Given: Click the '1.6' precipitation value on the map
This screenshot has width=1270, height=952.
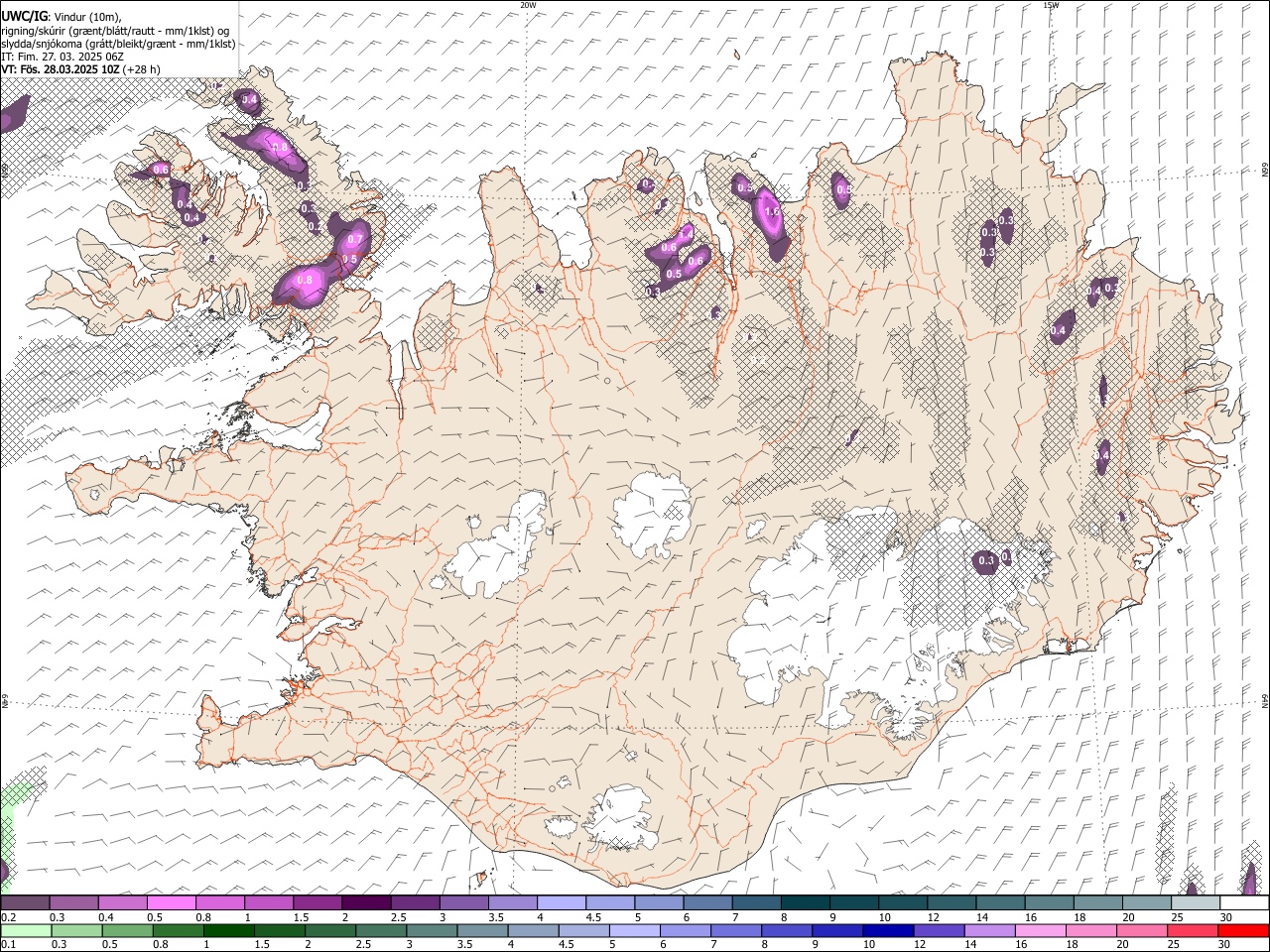Looking at the screenshot, I should pyautogui.click(x=772, y=212).
